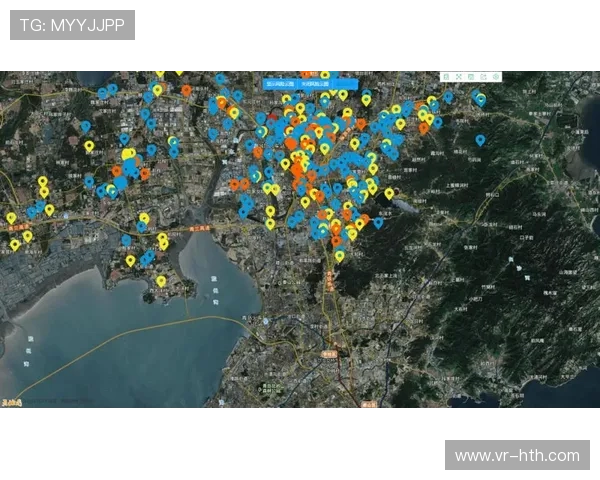Select the yellow pin at far left map edge
The image size is (600, 480).
(11, 217)
